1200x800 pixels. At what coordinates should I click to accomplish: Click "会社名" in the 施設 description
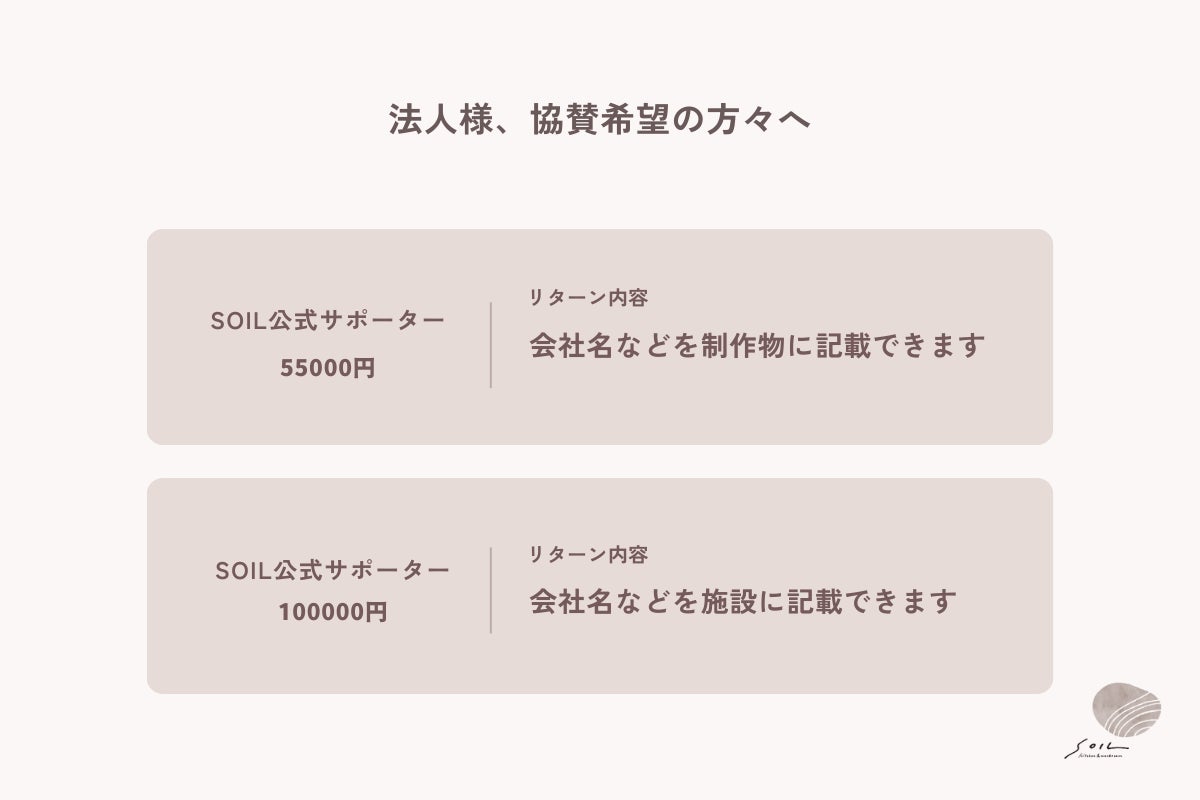573,602
